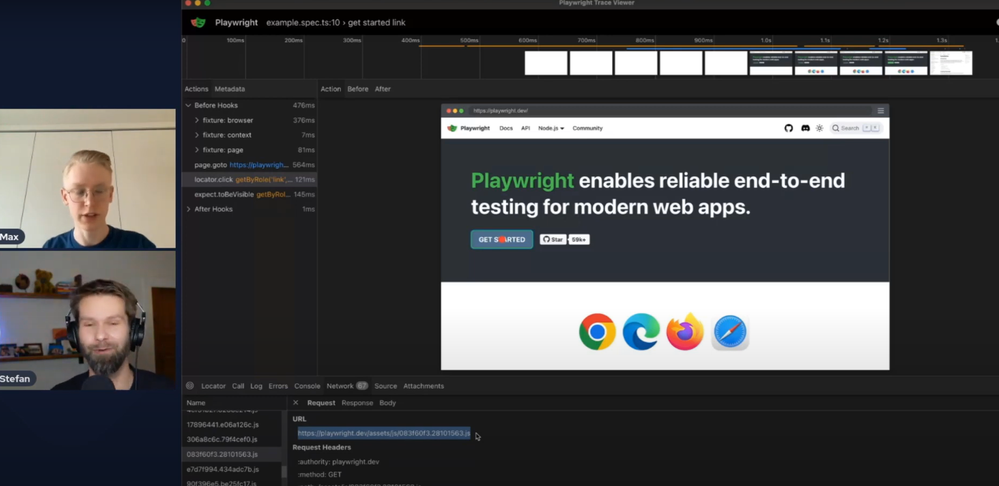Click the GET STARTED button
This screenshot has width=999, height=486.
click(502, 239)
